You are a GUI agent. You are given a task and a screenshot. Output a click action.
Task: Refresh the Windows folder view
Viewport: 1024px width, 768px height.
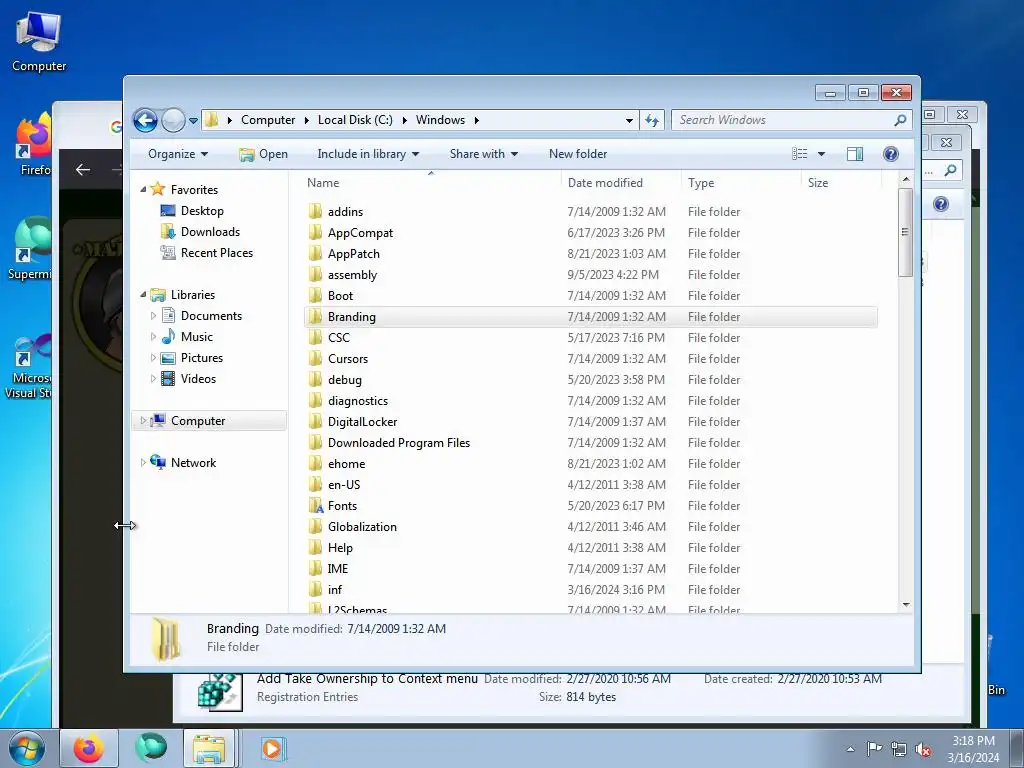[x=652, y=120]
